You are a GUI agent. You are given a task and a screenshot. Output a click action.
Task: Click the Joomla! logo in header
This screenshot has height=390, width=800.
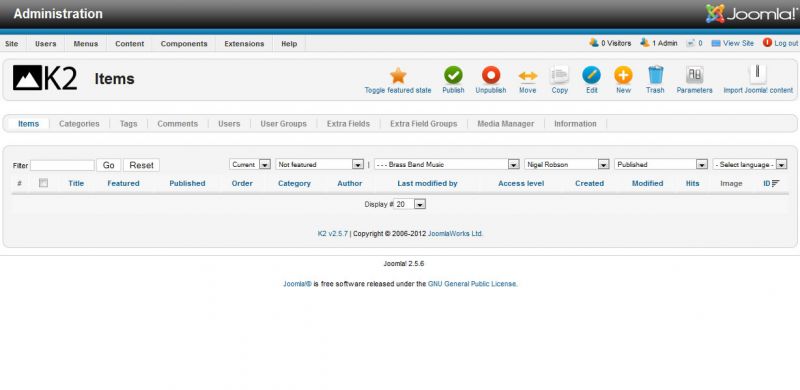tap(751, 14)
